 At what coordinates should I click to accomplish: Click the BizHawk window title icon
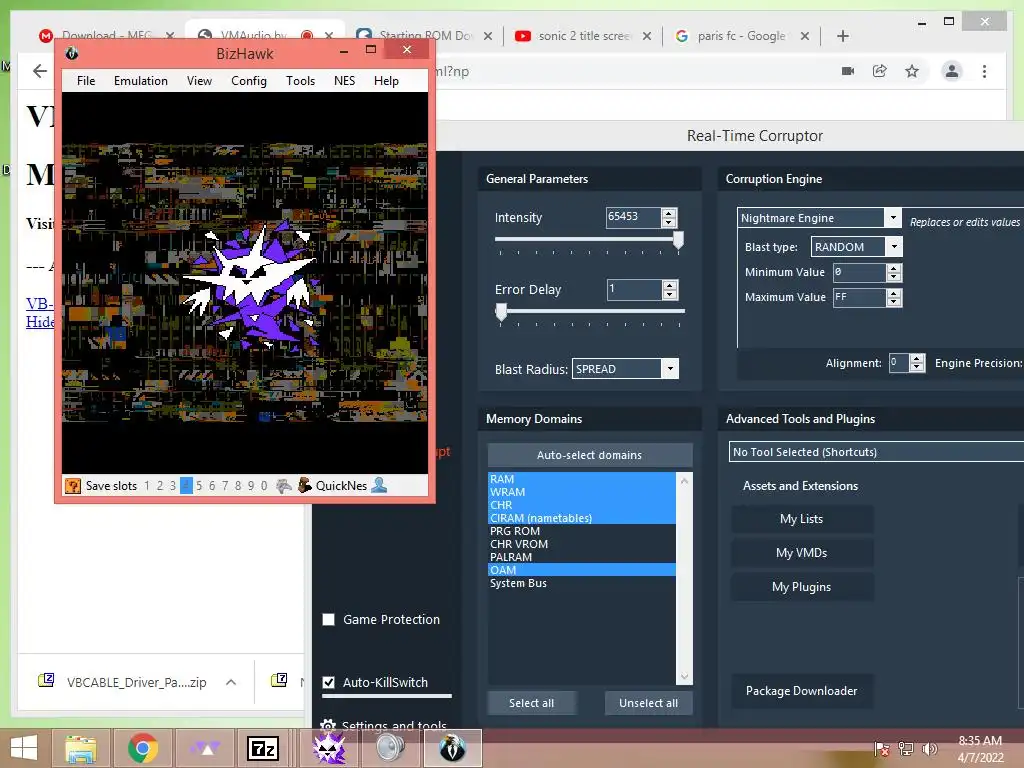click(72, 54)
